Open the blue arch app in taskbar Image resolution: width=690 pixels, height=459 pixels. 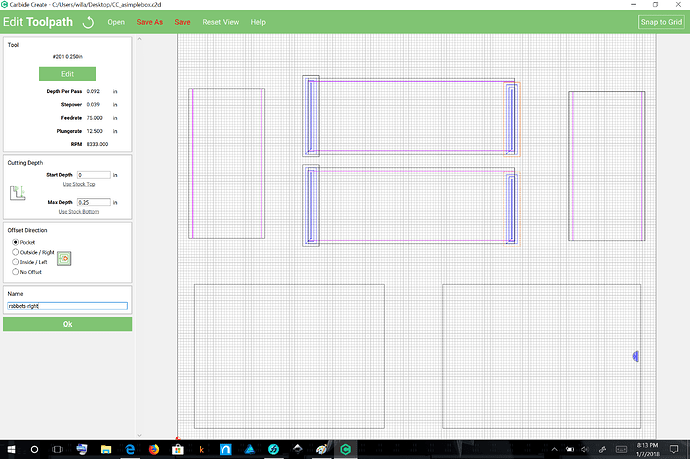pyautogui.click(x=225, y=449)
